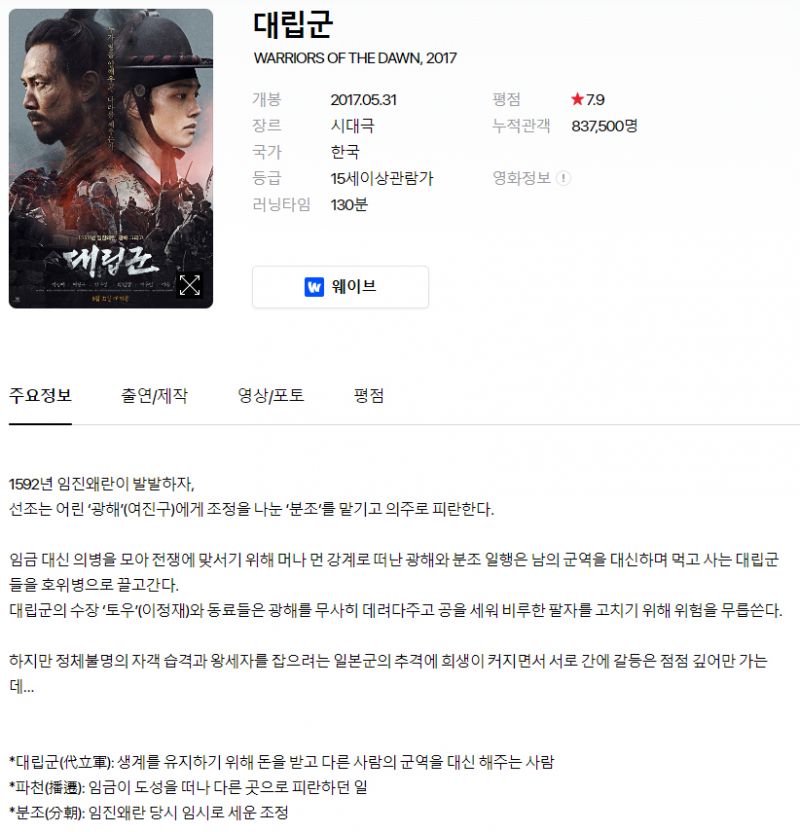Expand the movie poster with fullscreen icon
Image resolution: width=800 pixels, height=832 pixels.
coord(189,285)
